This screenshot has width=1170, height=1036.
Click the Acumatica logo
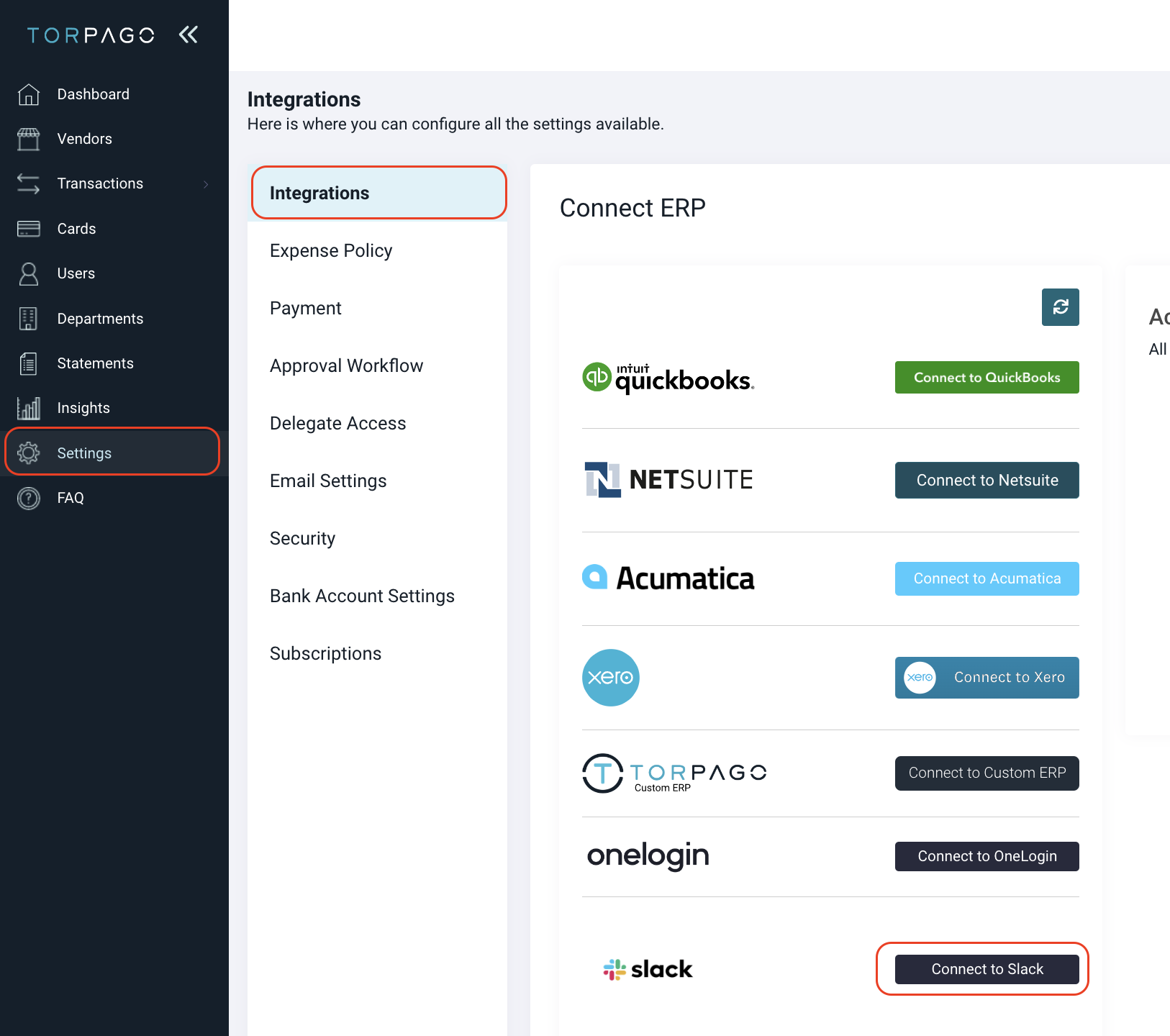pos(668,578)
